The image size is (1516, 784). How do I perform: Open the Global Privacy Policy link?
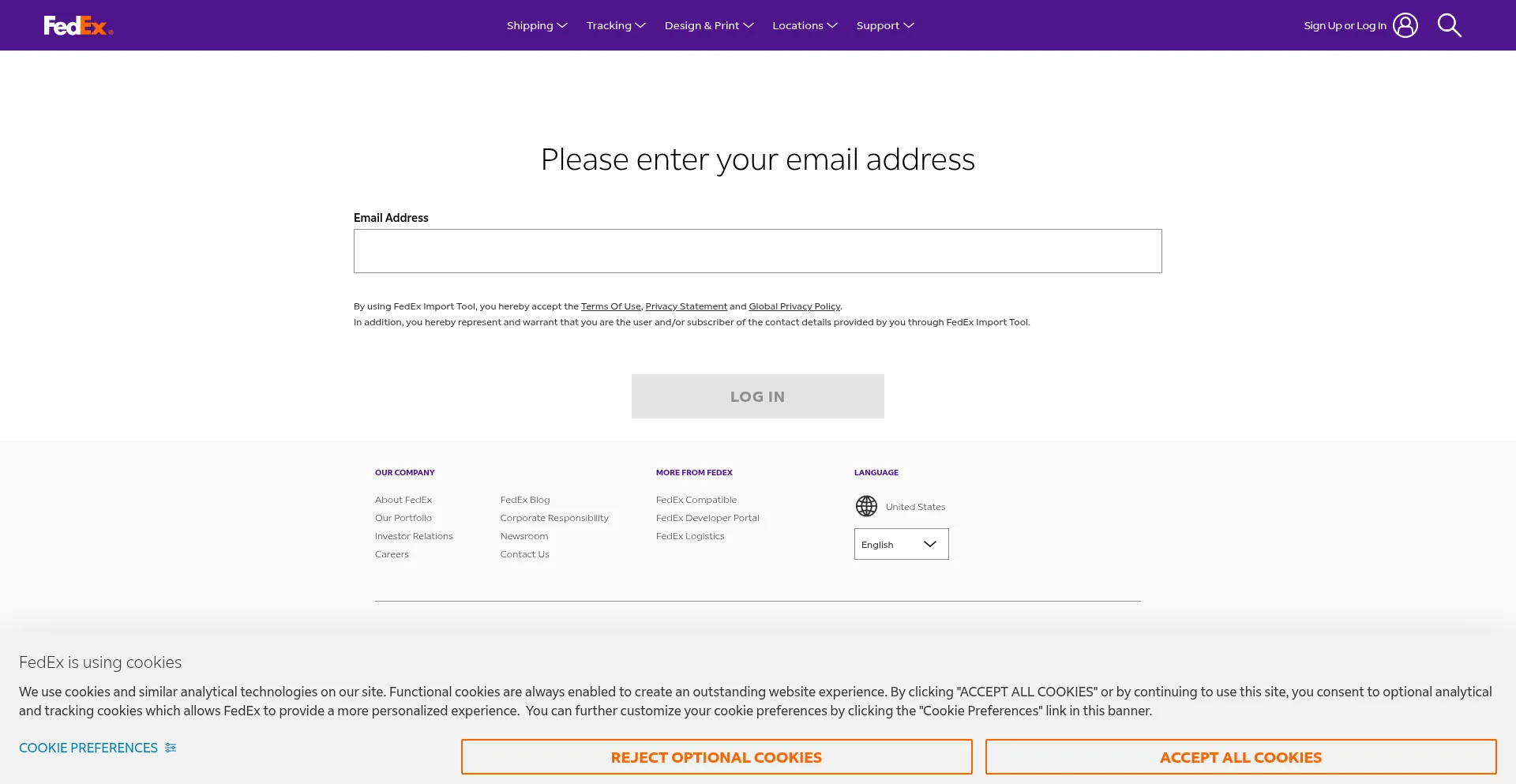pos(794,306)
